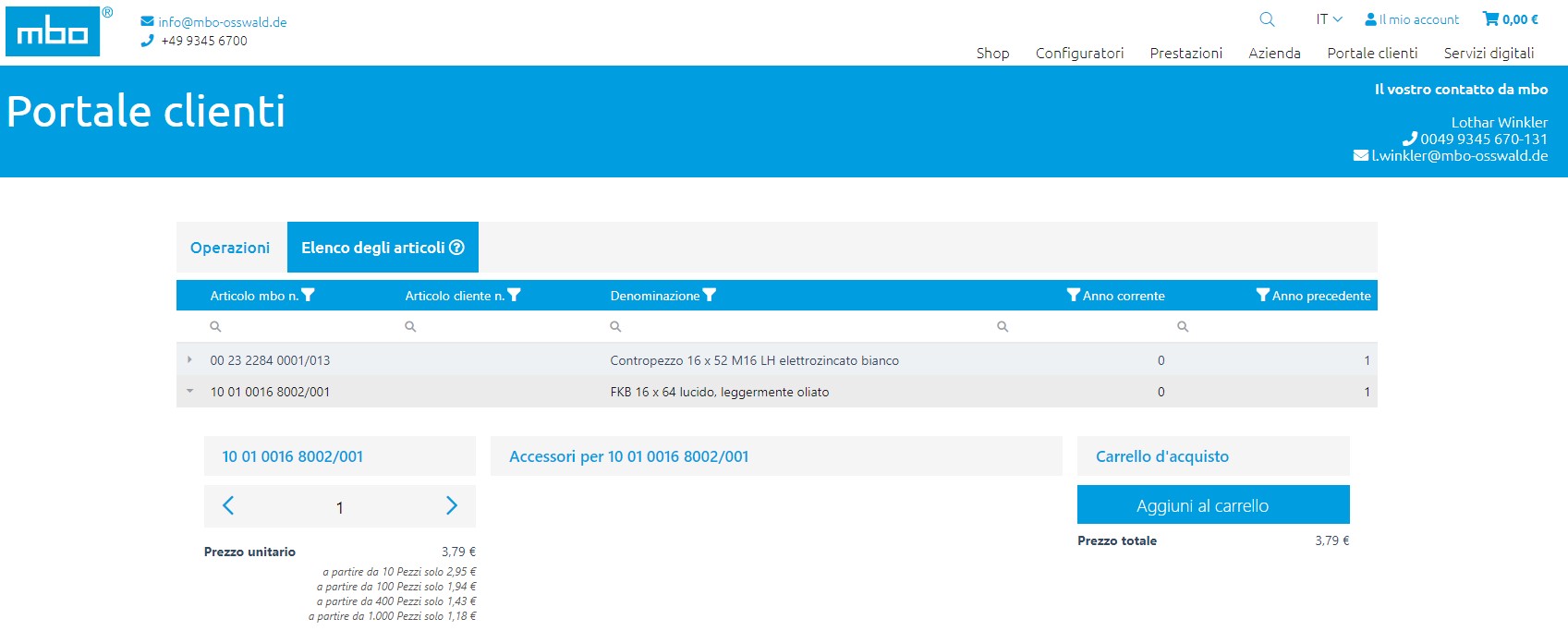The image size is (1568, 631).
Task: Click help icon on Elenco degli articoli
Action: (456, 248)
